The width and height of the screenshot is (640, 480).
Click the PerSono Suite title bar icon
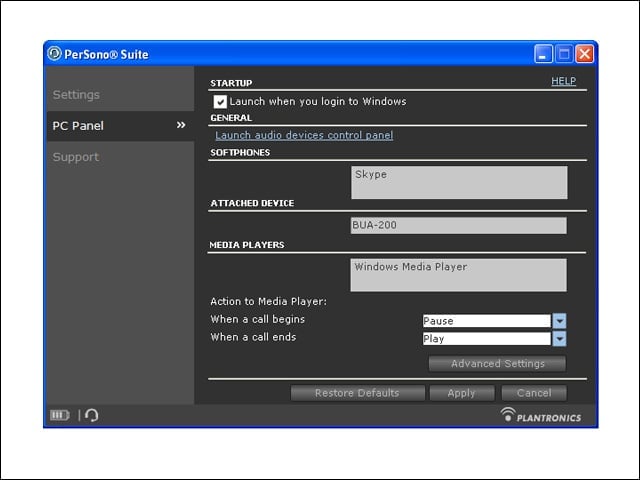(x=54, y=53)
